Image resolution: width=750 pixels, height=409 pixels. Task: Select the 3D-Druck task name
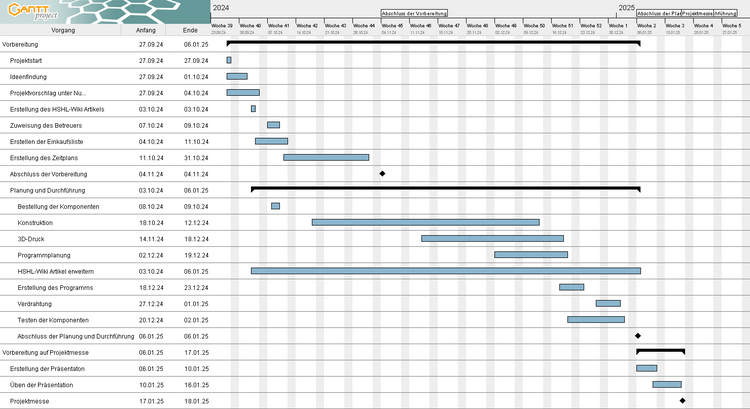tap(31, 238)
